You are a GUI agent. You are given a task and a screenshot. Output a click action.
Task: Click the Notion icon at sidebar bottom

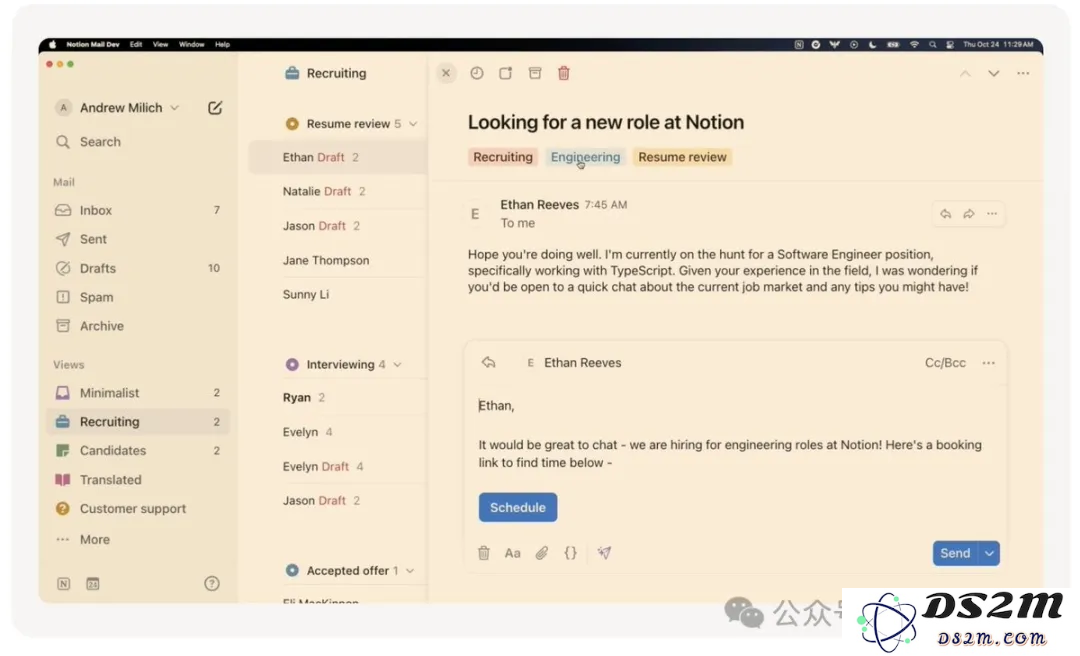pos(63,584)
